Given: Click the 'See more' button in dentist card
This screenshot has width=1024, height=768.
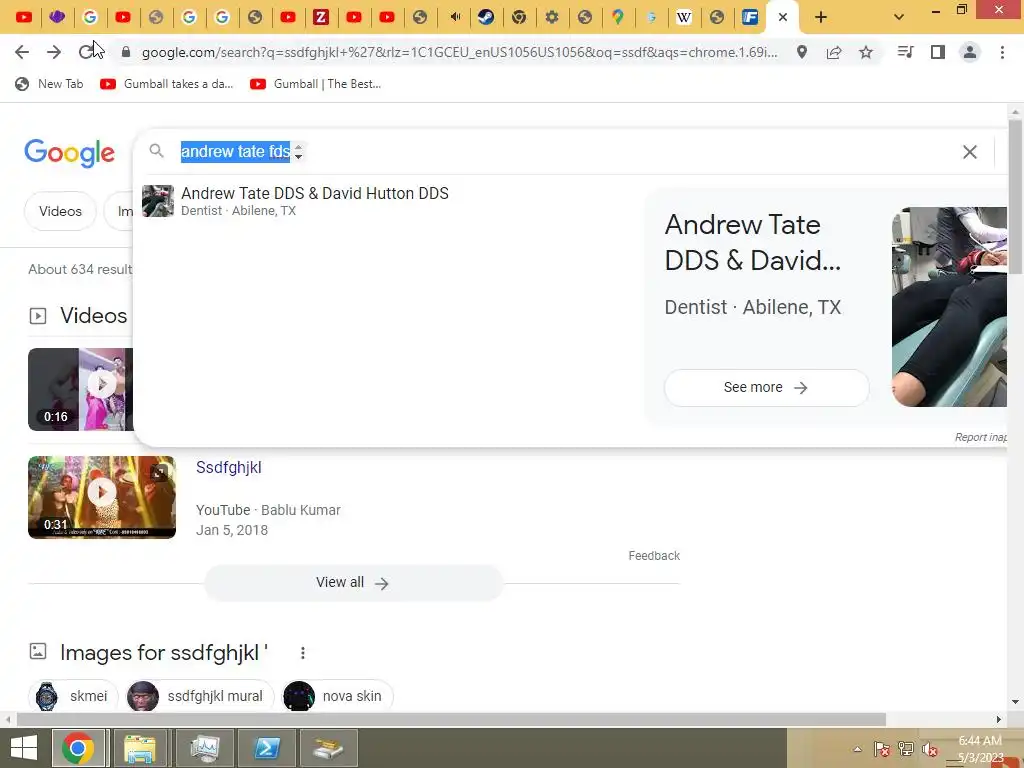Looking at the screenshot, I should tap(766, 388).
